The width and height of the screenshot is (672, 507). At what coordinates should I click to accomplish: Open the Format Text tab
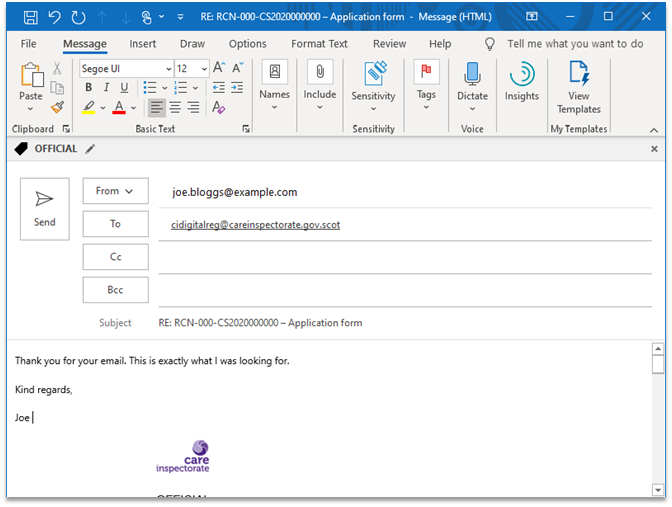319,44
